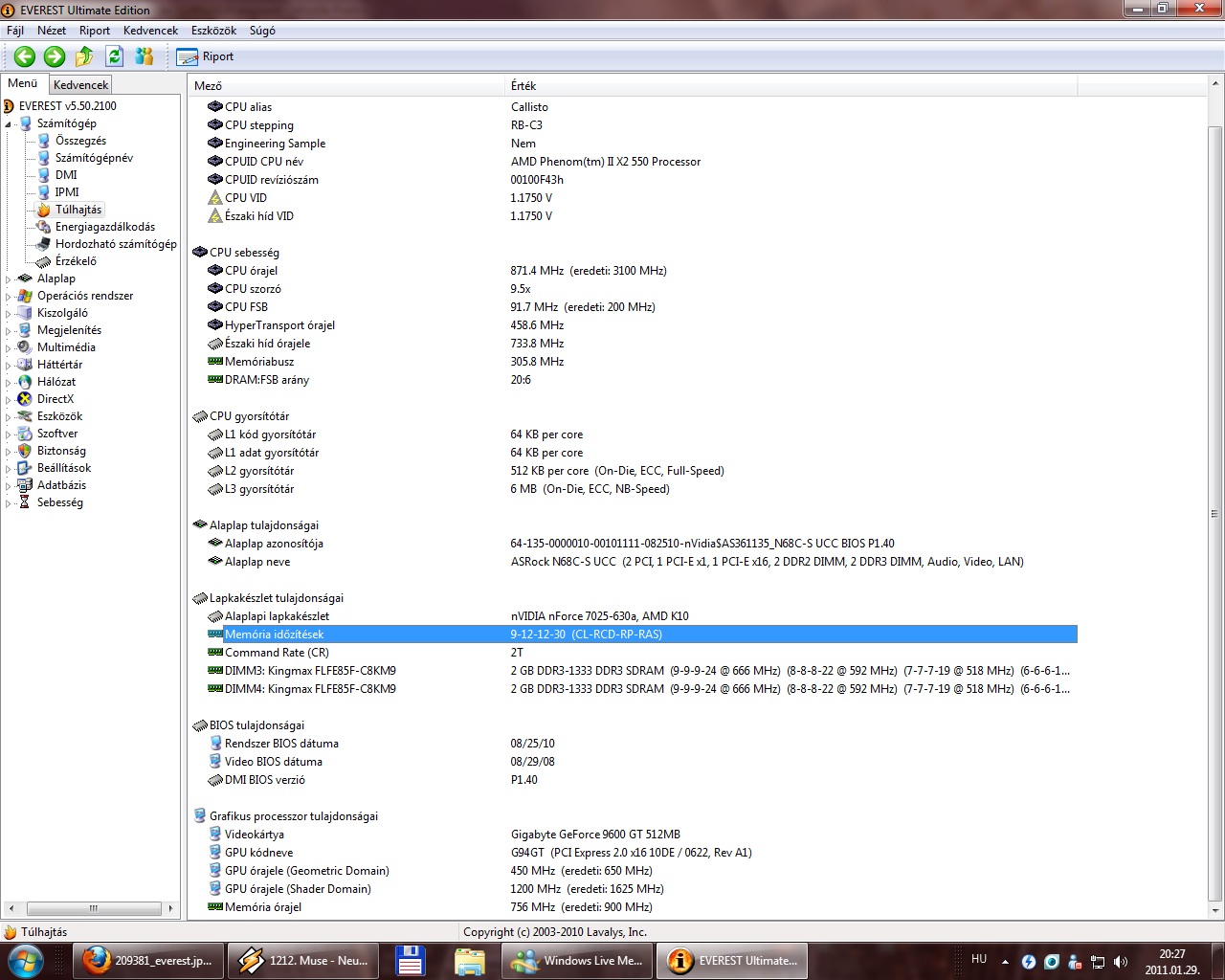Open the Windows Explorer taskbar icon
The image size is (1225, 980).
pos(469,961)
